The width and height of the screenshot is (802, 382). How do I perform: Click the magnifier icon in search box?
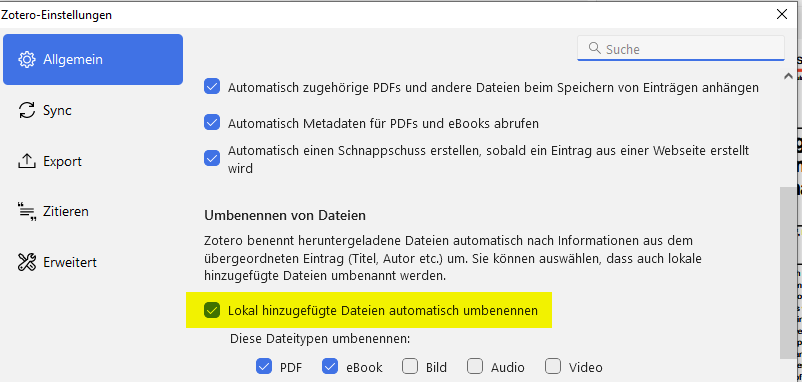tap(594, 48)
